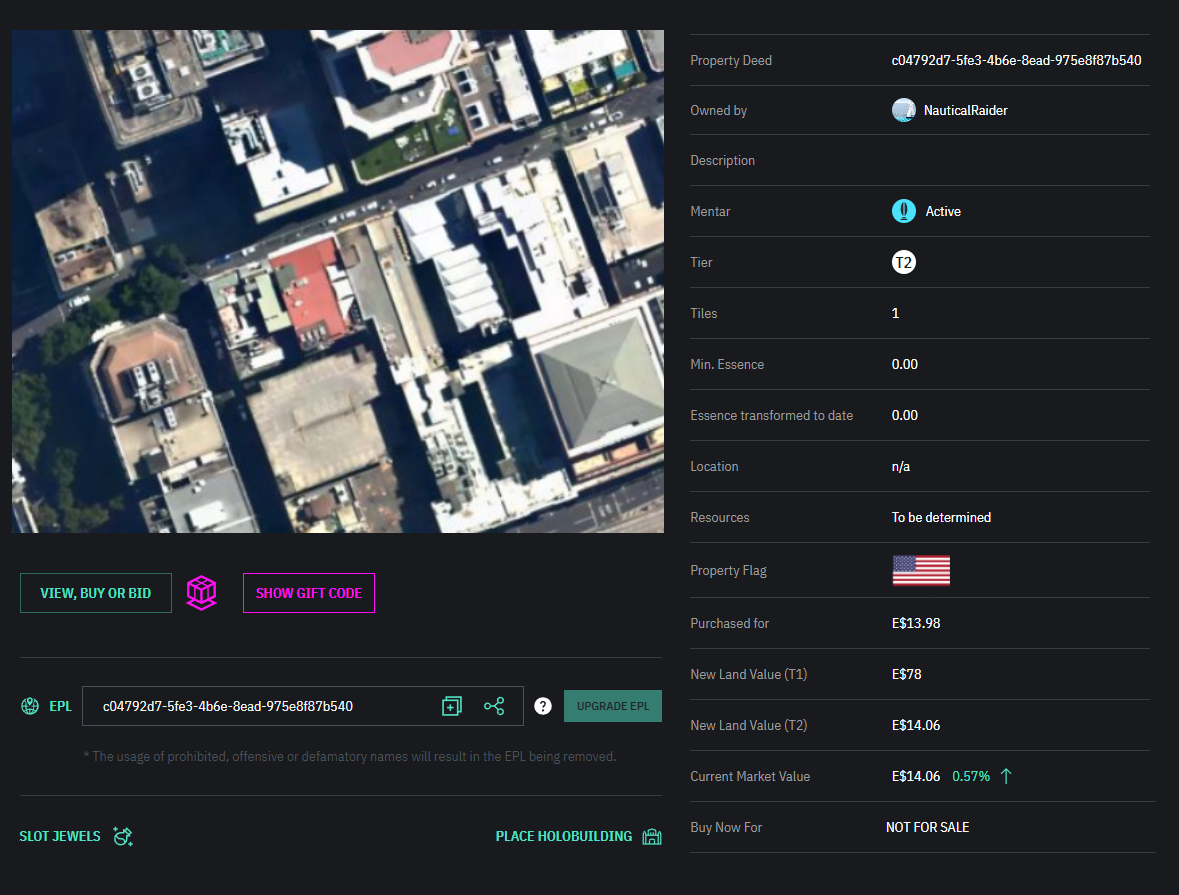Screen dimensions: 1179x895
Task: Open the Place Holobuilding link
Action: 564,836
